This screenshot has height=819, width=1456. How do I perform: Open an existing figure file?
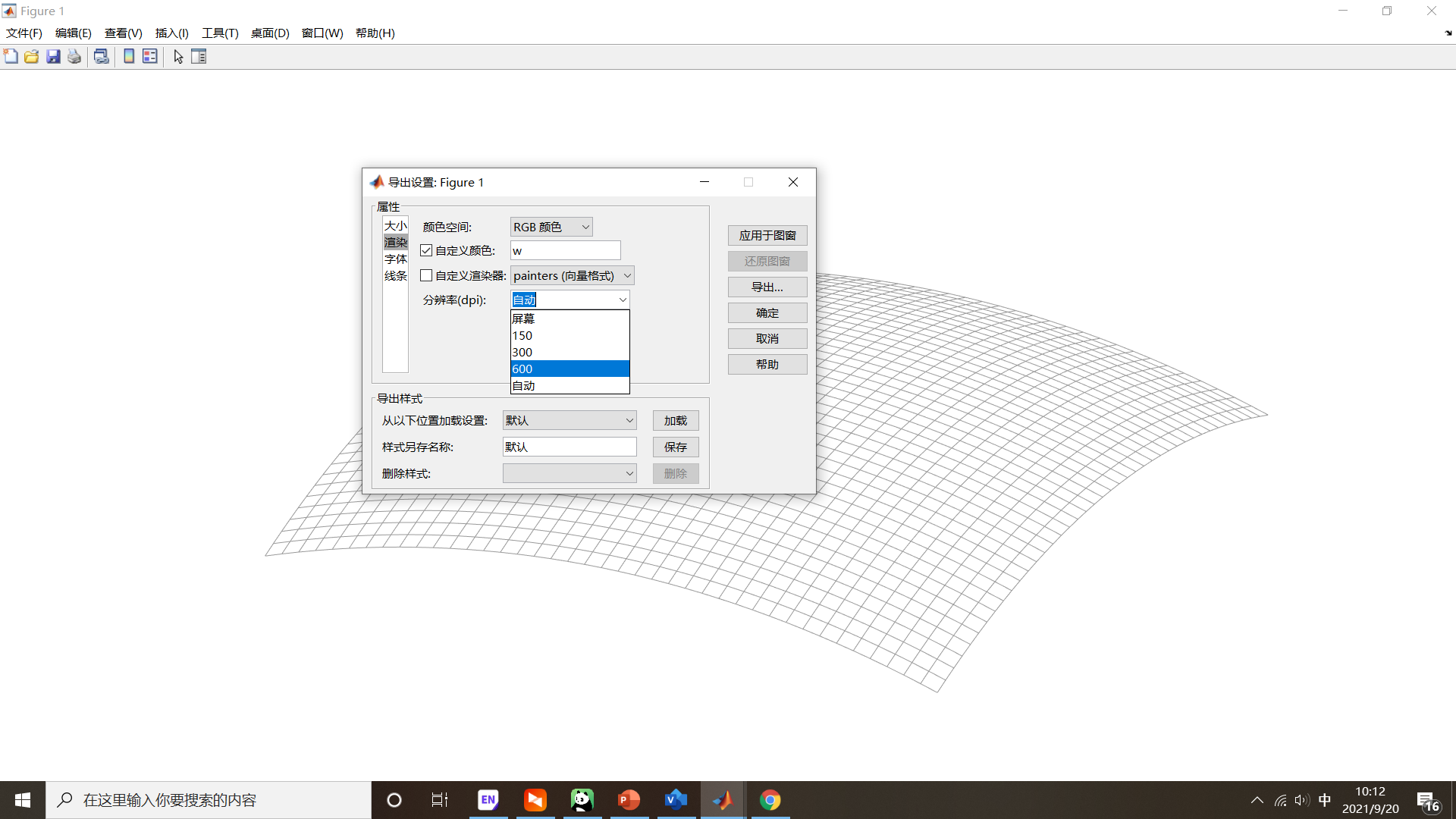point(31,56)
